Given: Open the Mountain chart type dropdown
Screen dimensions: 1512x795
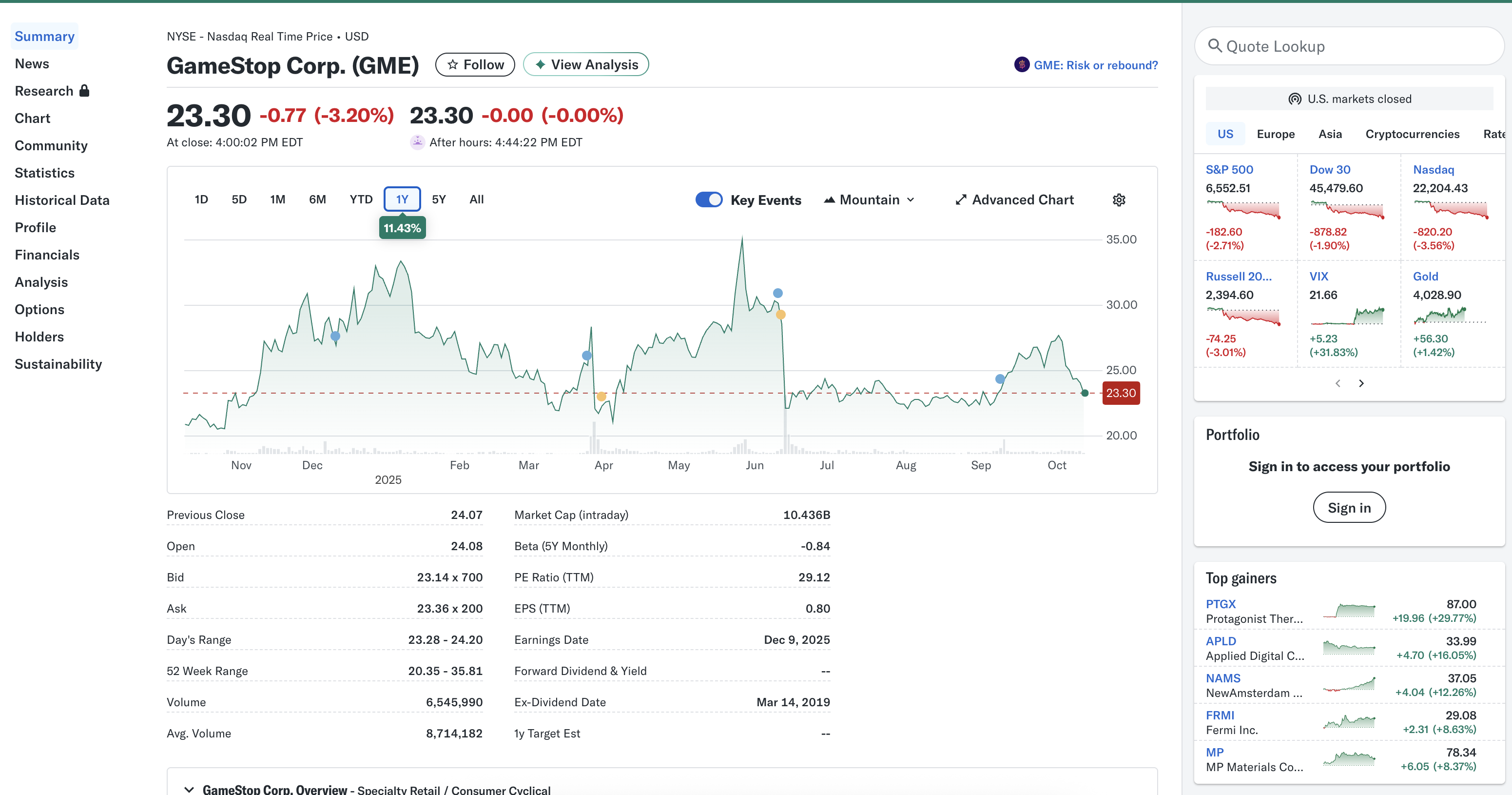Looking at the screenshot, I should (869, 199).
